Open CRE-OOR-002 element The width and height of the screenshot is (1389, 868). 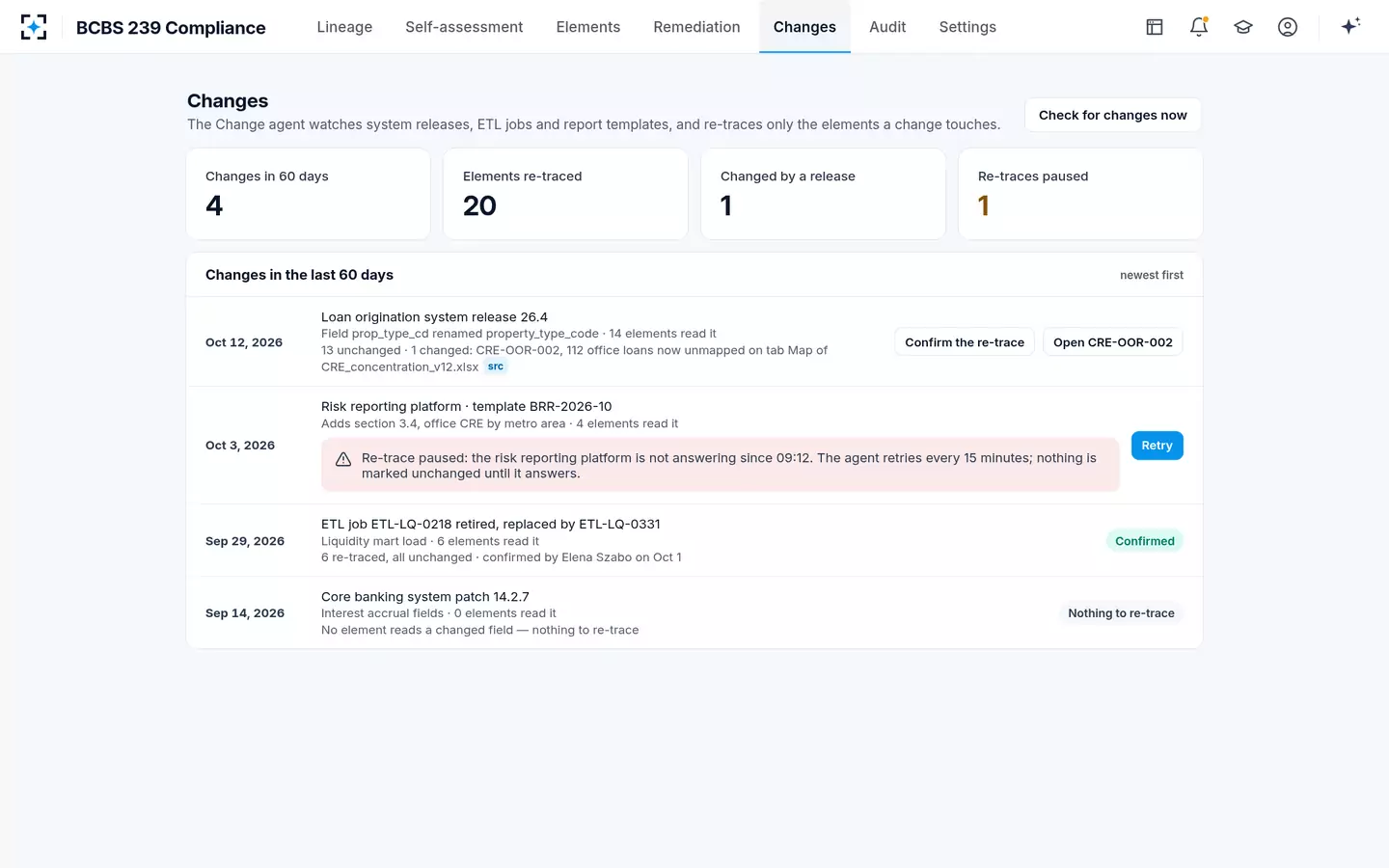pyautogui.click(x=1113, y=342)
